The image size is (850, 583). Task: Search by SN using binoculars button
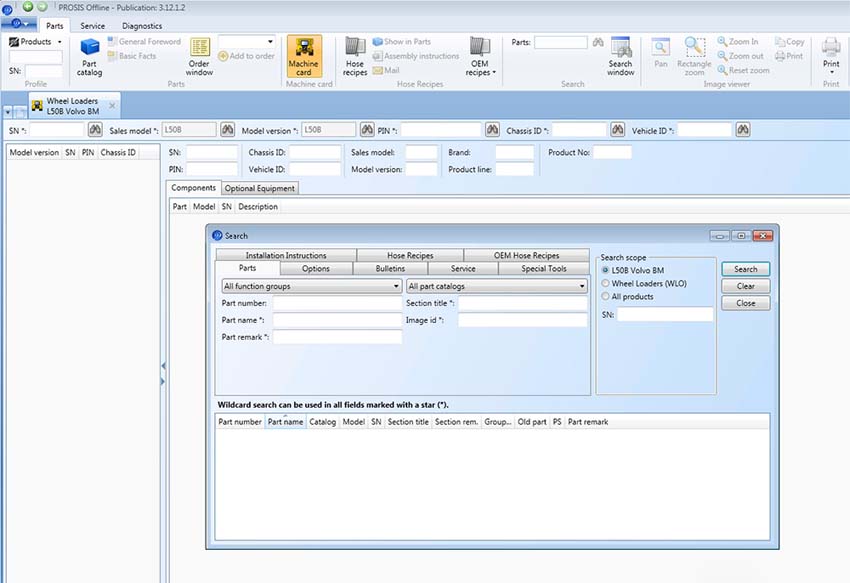95,130
